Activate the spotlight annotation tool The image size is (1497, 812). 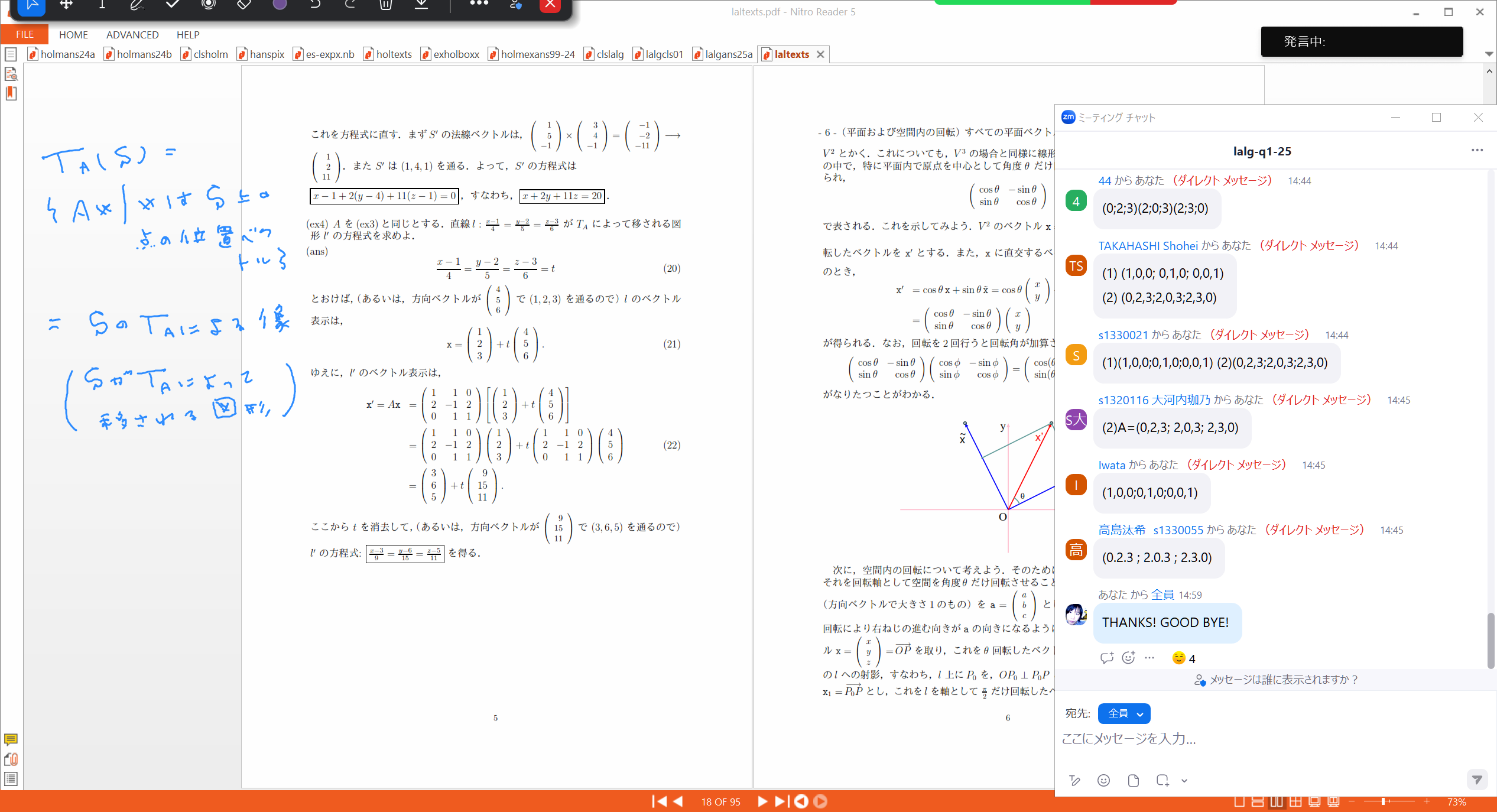tap(208, 5)
